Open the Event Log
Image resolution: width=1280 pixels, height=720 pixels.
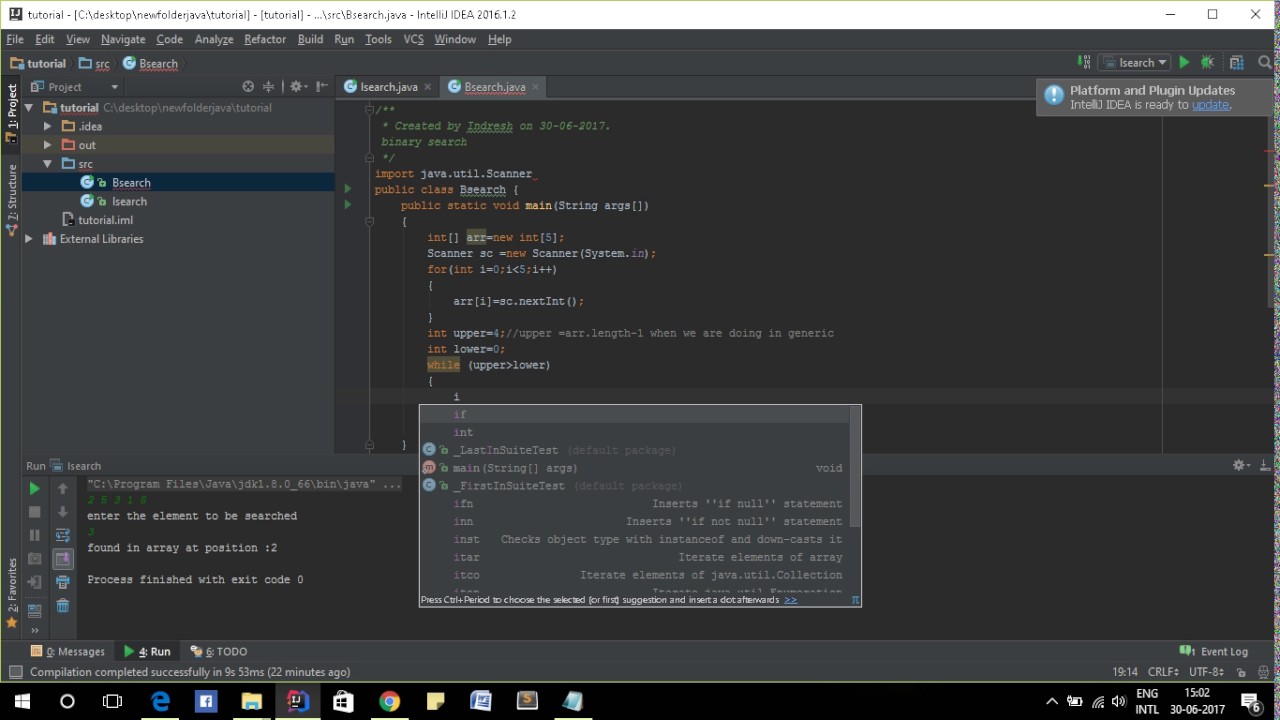(1214, 651)
